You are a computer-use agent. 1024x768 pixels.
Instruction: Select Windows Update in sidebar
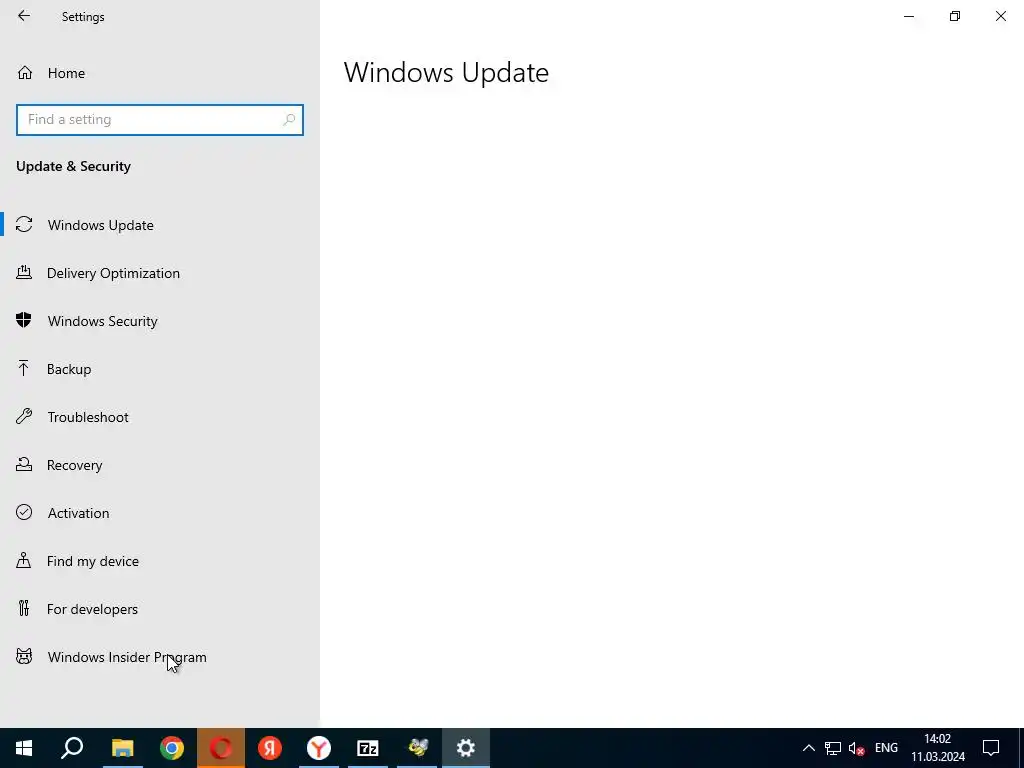pos(160,225)
